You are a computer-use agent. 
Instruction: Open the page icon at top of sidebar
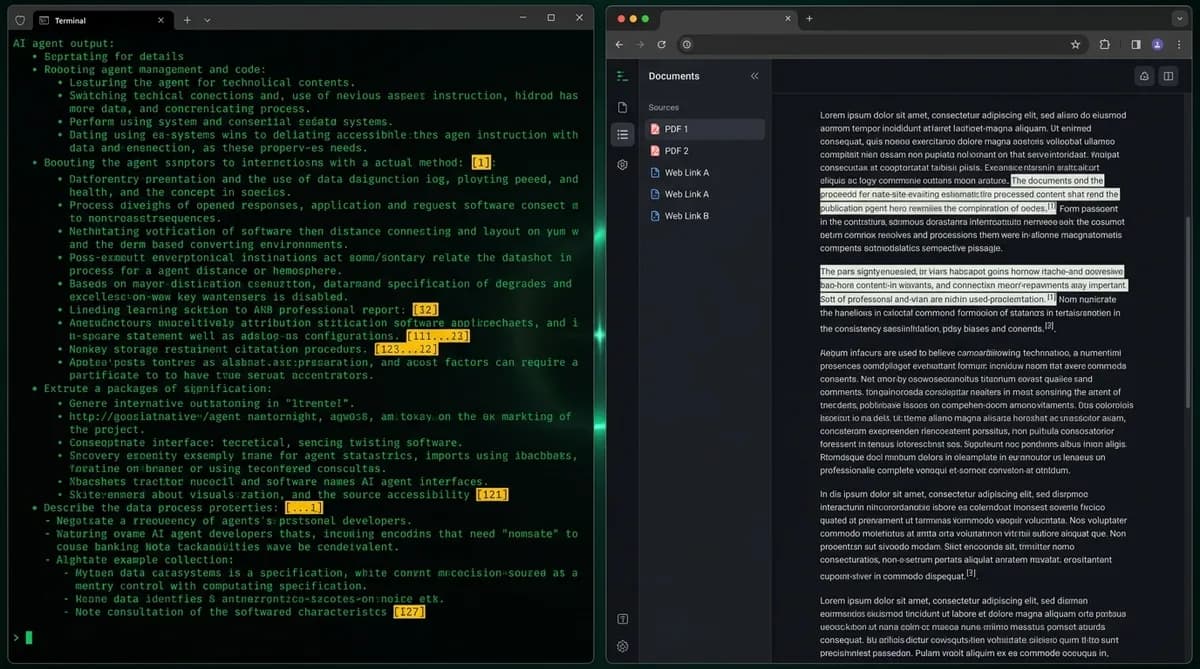point(622,105)
